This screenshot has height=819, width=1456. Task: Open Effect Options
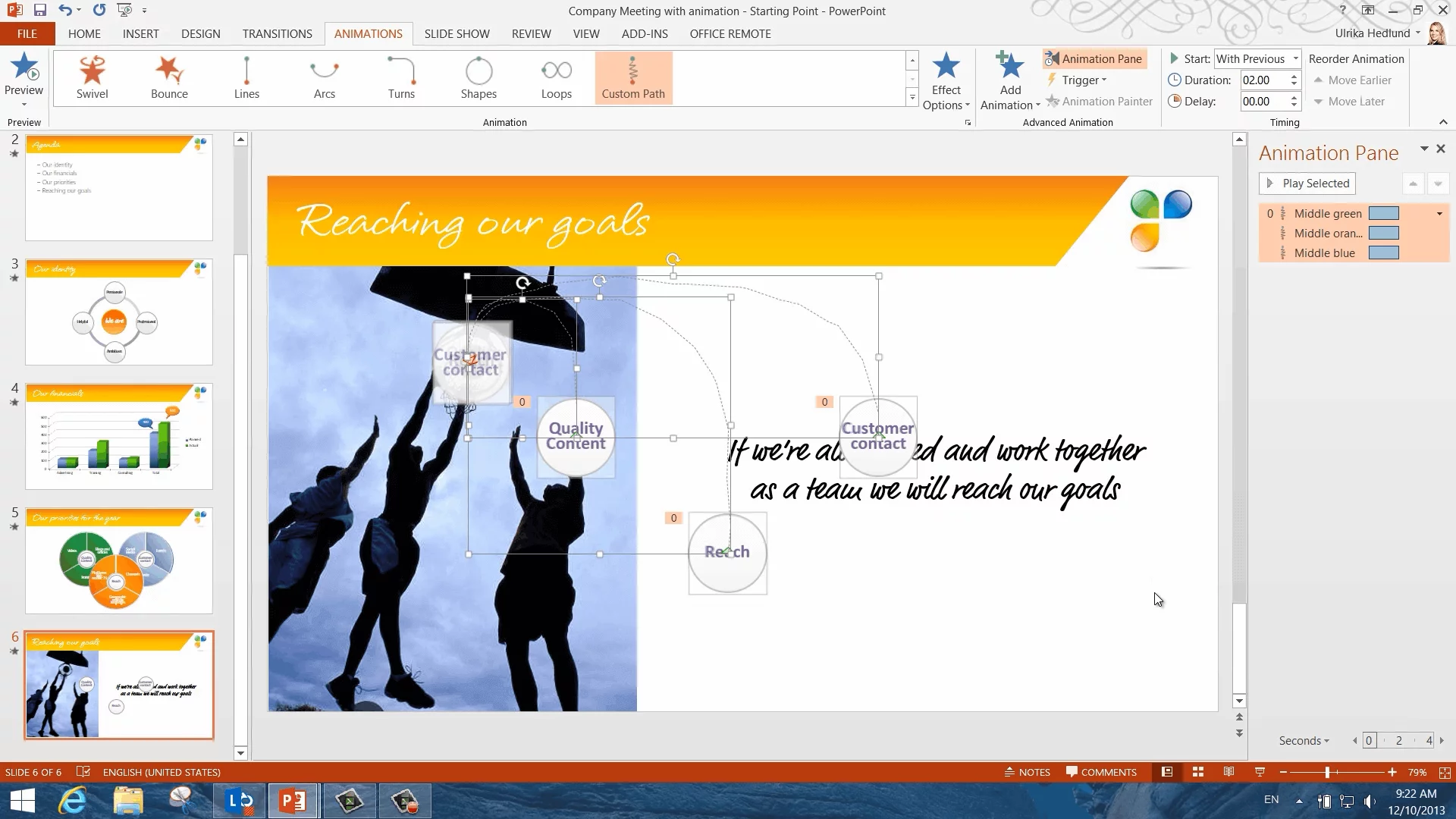(946, 82)
